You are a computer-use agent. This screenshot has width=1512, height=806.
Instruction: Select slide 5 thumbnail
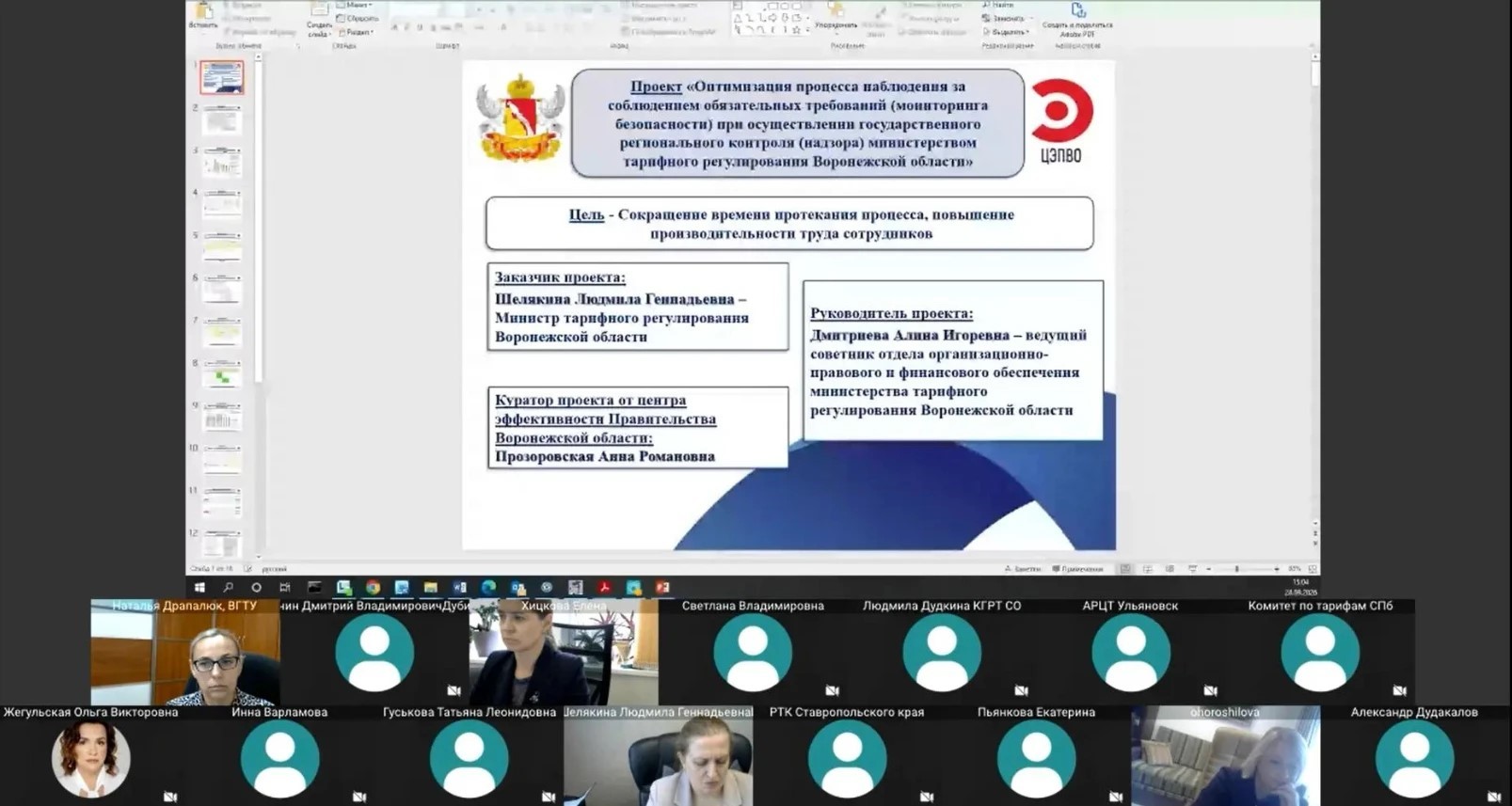(x=222, y=247)
